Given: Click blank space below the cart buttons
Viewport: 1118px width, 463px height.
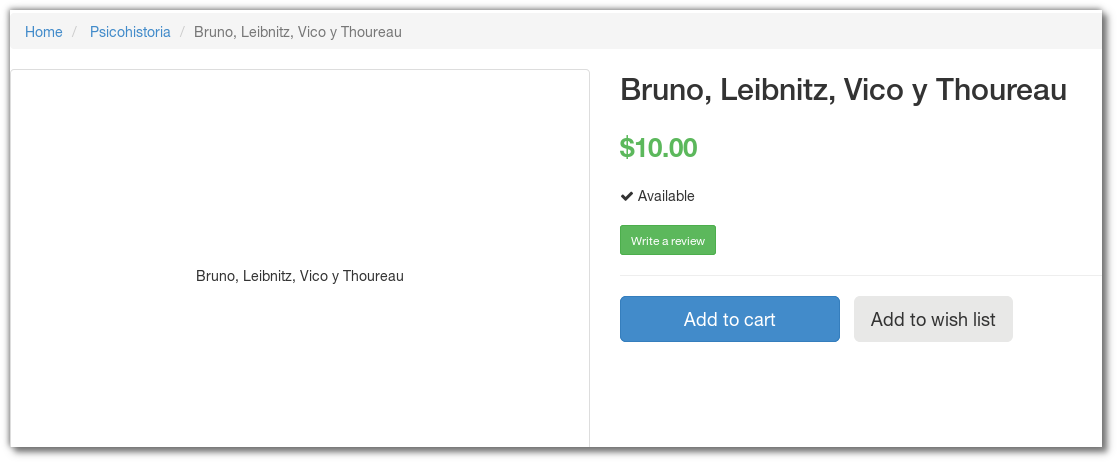Looking at the screenshot, I should [x=850, y=400].
